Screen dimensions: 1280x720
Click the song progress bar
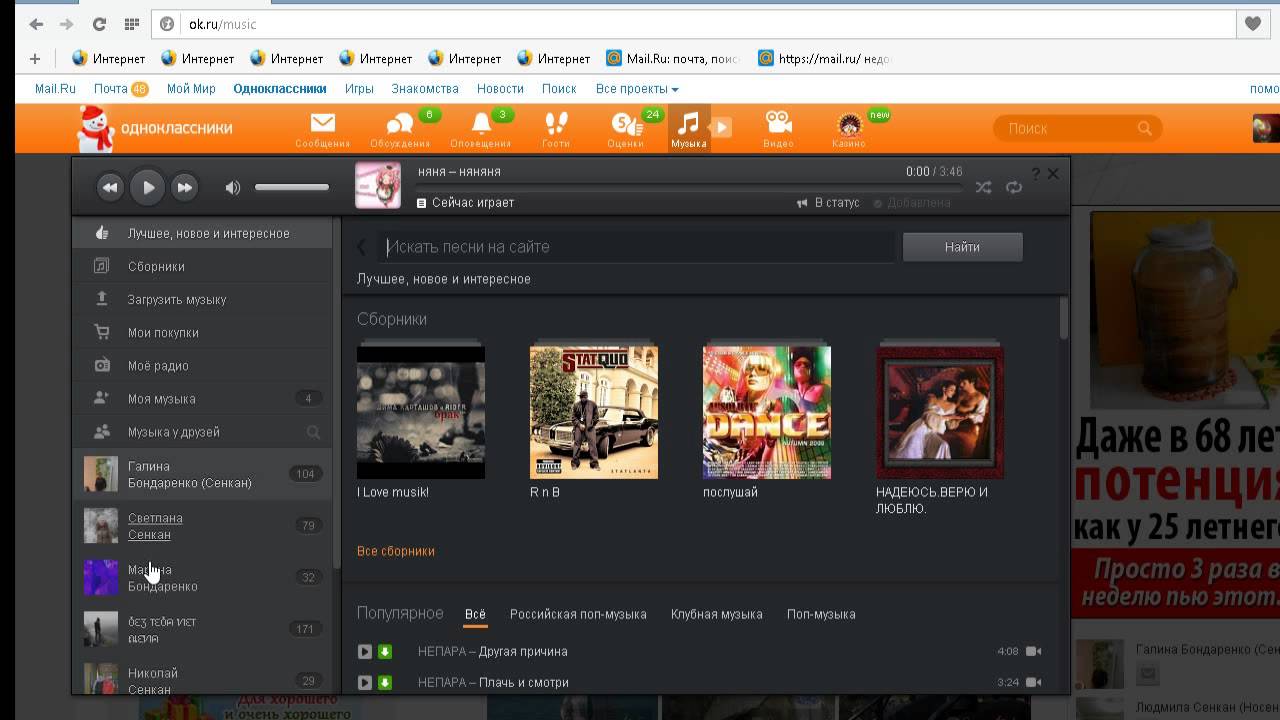tap(690, 187)
